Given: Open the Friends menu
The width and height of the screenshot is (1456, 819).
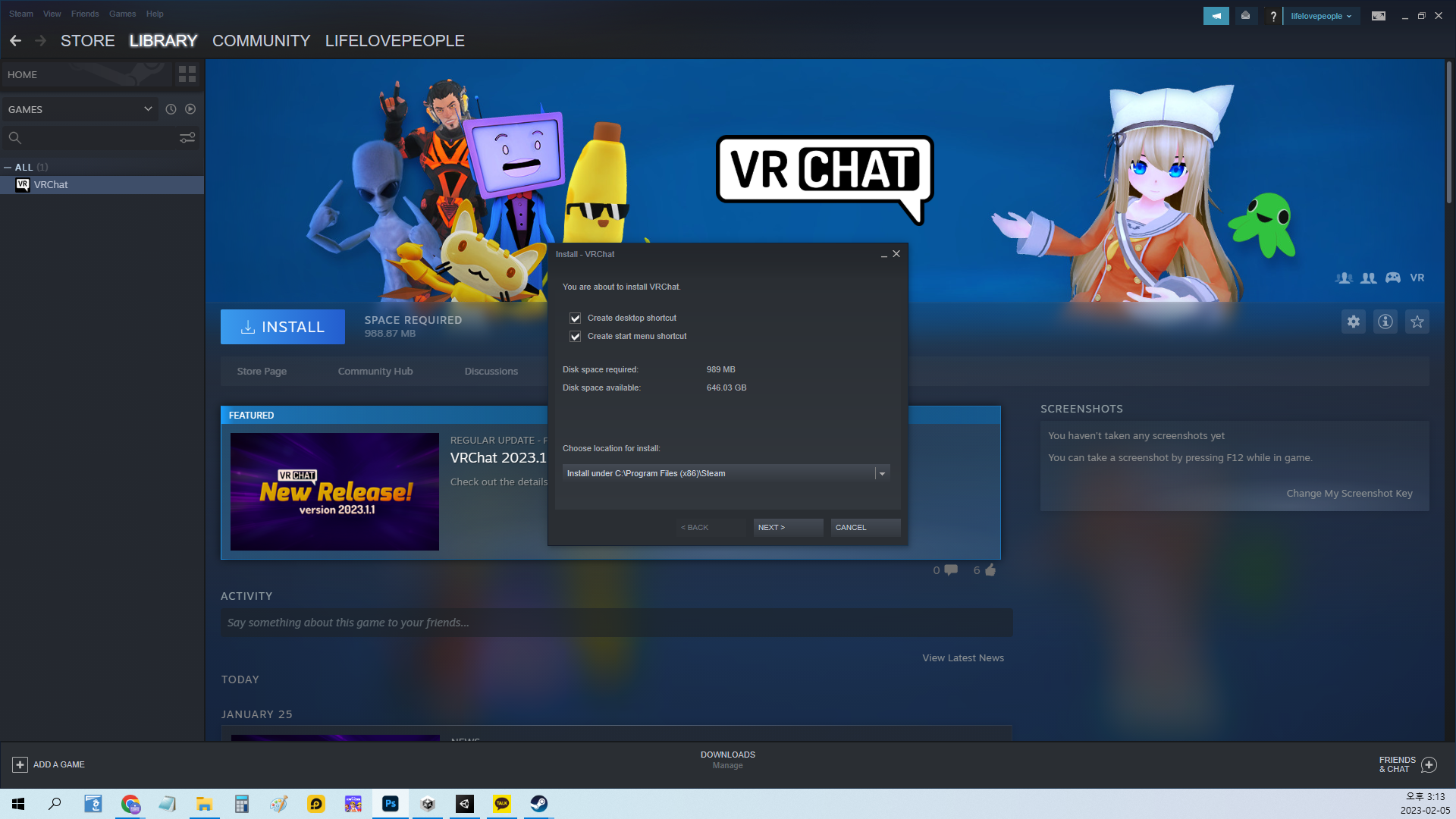Looking at the screenshot, I should 85,14.
